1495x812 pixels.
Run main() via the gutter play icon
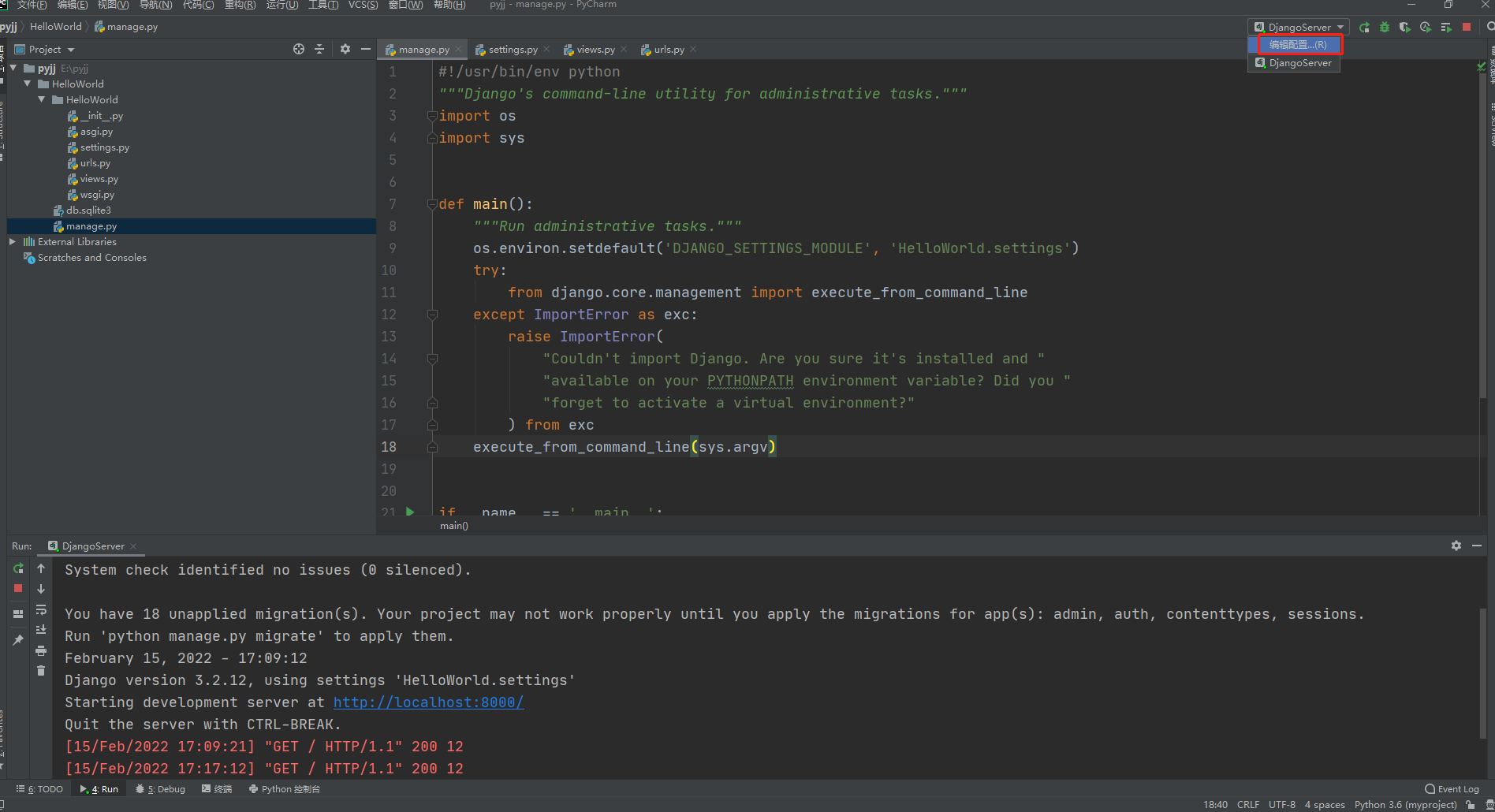click(411, 512)
